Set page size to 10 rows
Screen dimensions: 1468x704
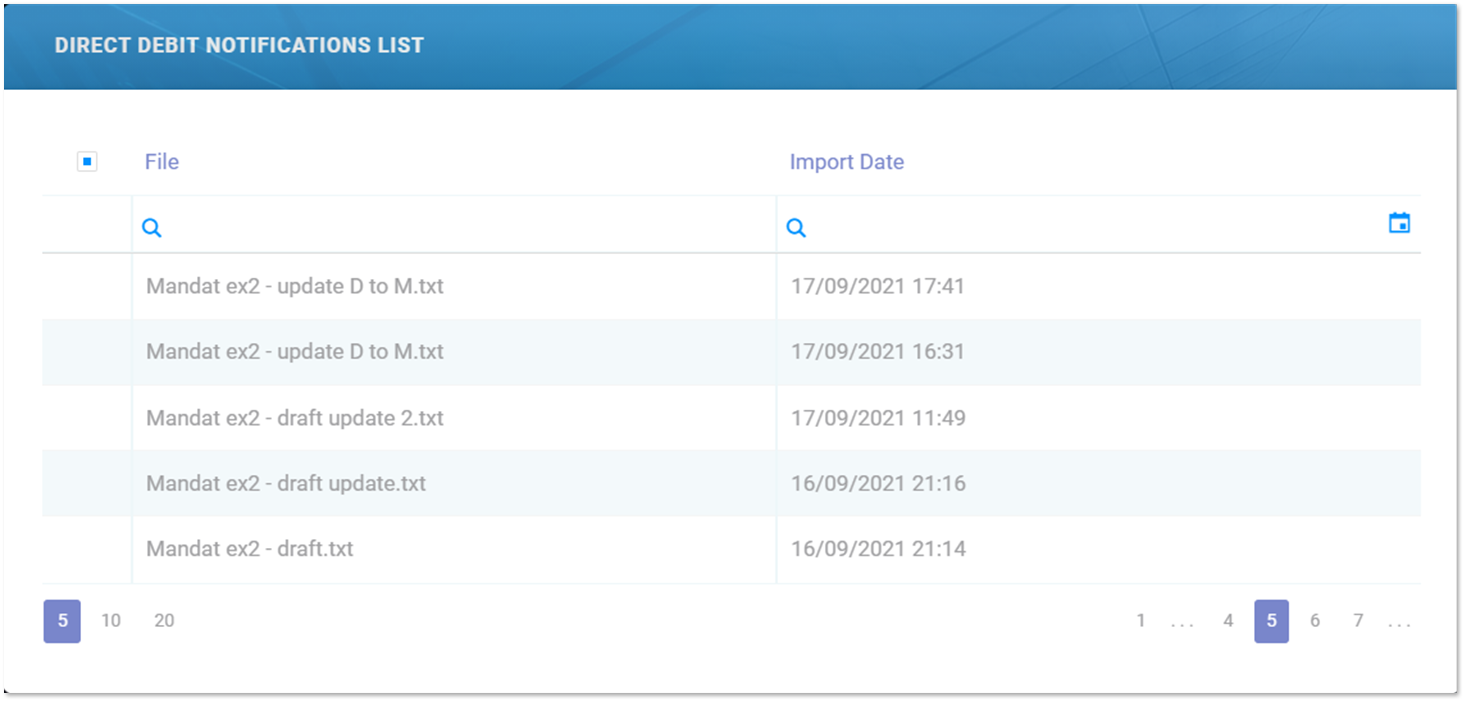coord(111,621)
